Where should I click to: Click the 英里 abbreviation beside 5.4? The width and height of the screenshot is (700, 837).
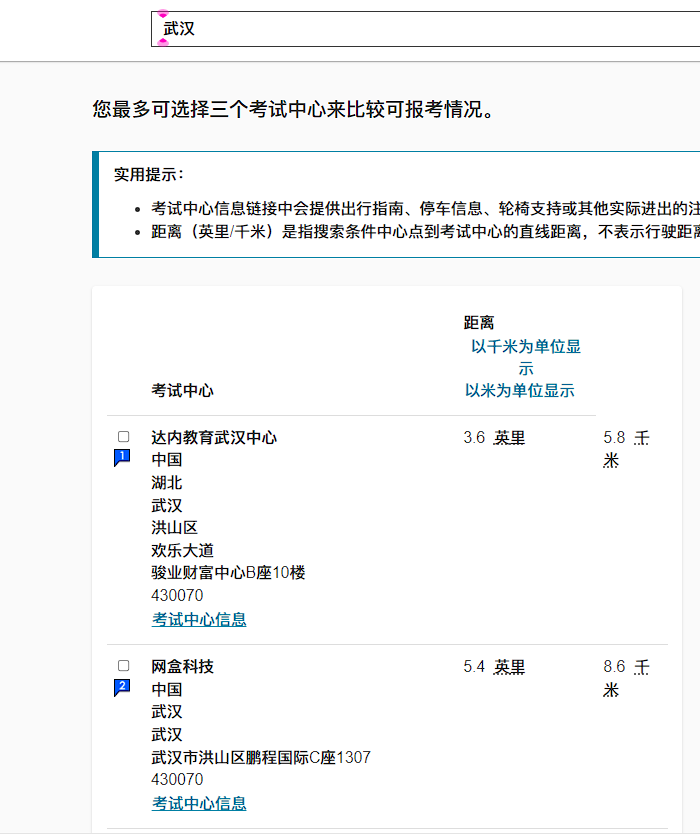509,667
